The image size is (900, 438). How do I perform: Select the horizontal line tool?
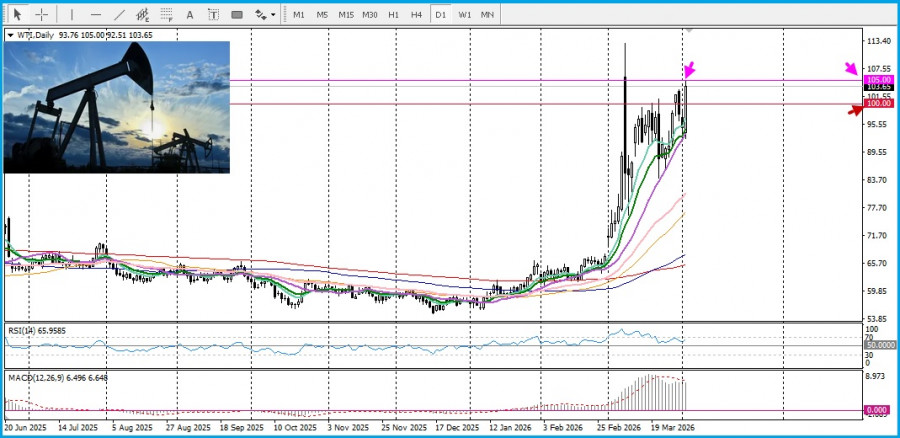(96, 15)
